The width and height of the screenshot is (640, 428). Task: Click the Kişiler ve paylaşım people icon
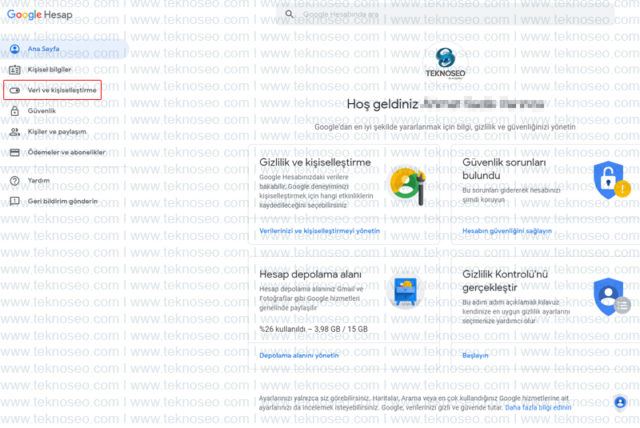coord(15,132)
